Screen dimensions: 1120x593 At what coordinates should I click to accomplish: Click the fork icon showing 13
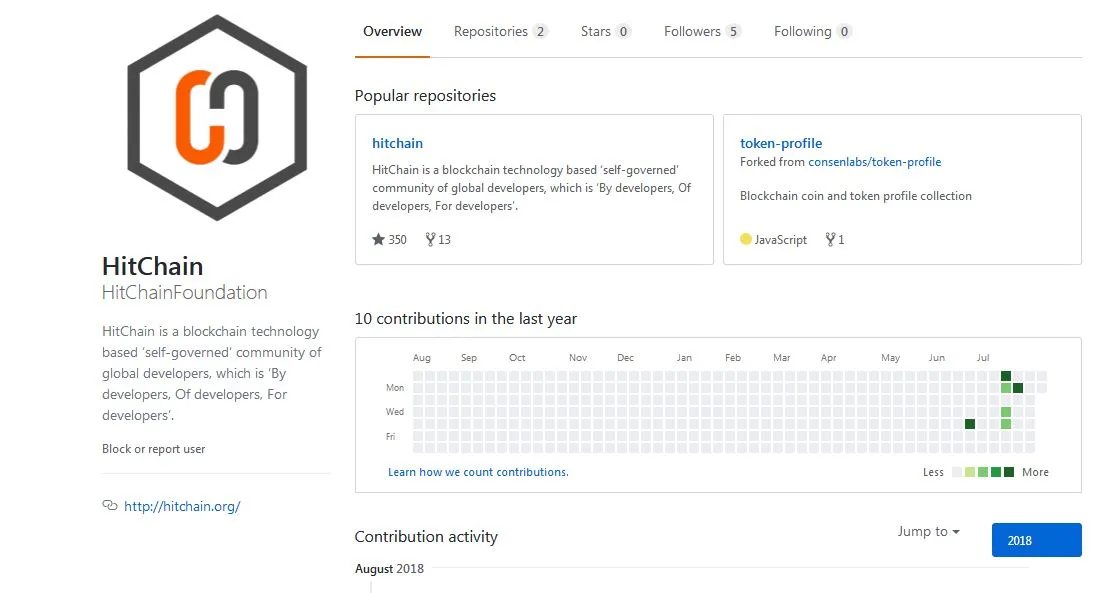430,239
